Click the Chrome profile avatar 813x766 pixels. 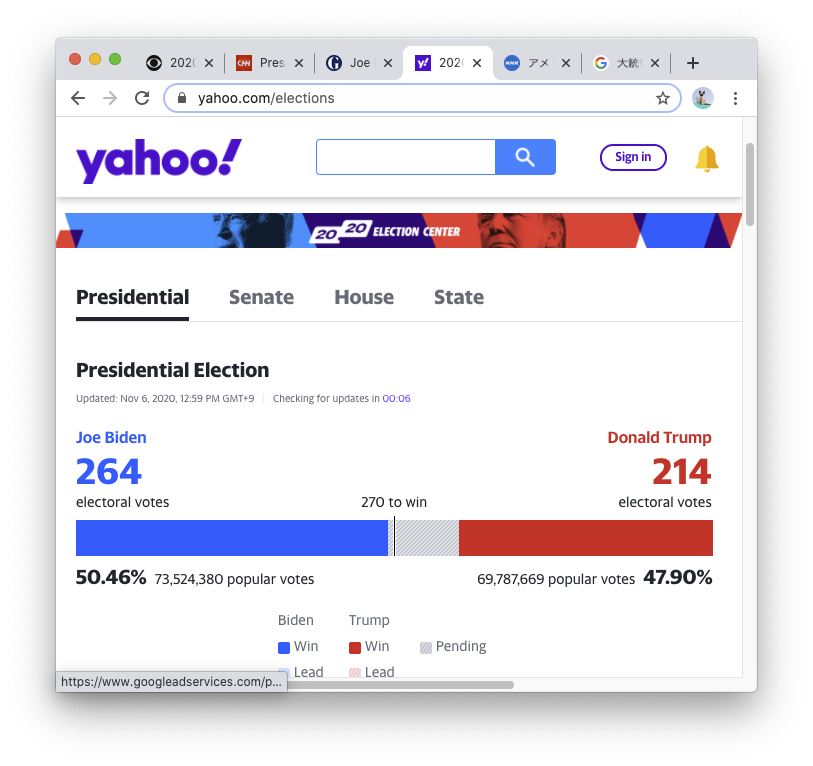click(703, 98)
